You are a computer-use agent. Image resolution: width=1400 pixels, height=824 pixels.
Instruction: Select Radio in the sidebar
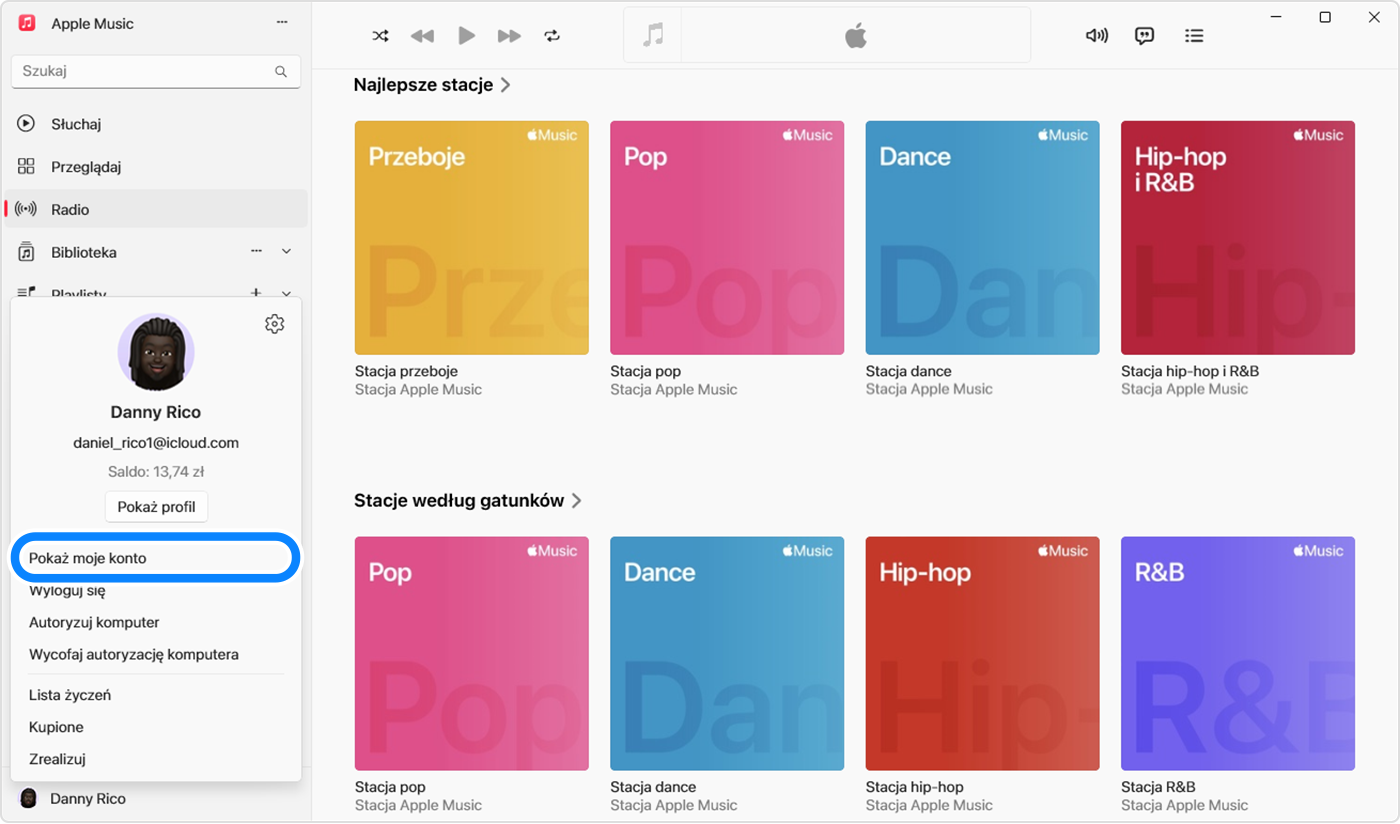[156, 209]
